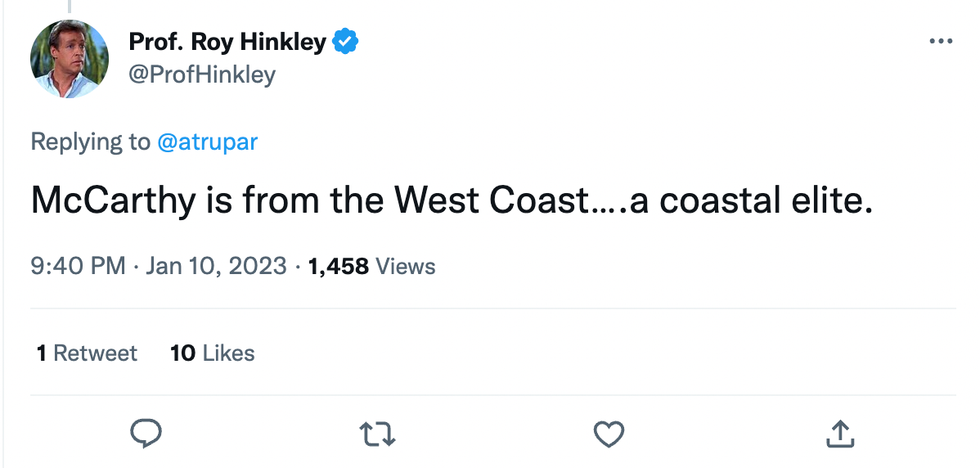
Task: Show who retweeted via 1 Retweet
Action: [87, 353]
